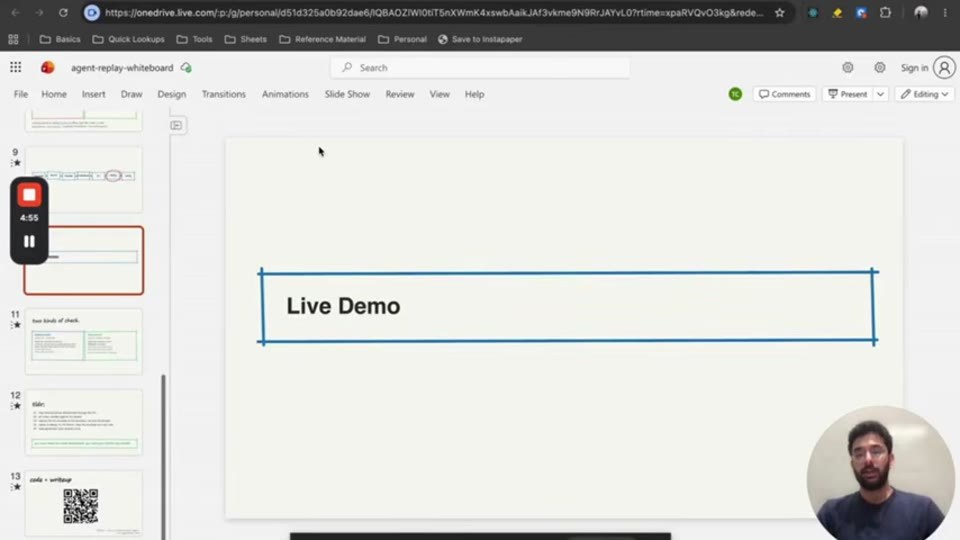Screen dimensions: 960x540
Task: Click the TC collaborator badge
Action: 735,94
